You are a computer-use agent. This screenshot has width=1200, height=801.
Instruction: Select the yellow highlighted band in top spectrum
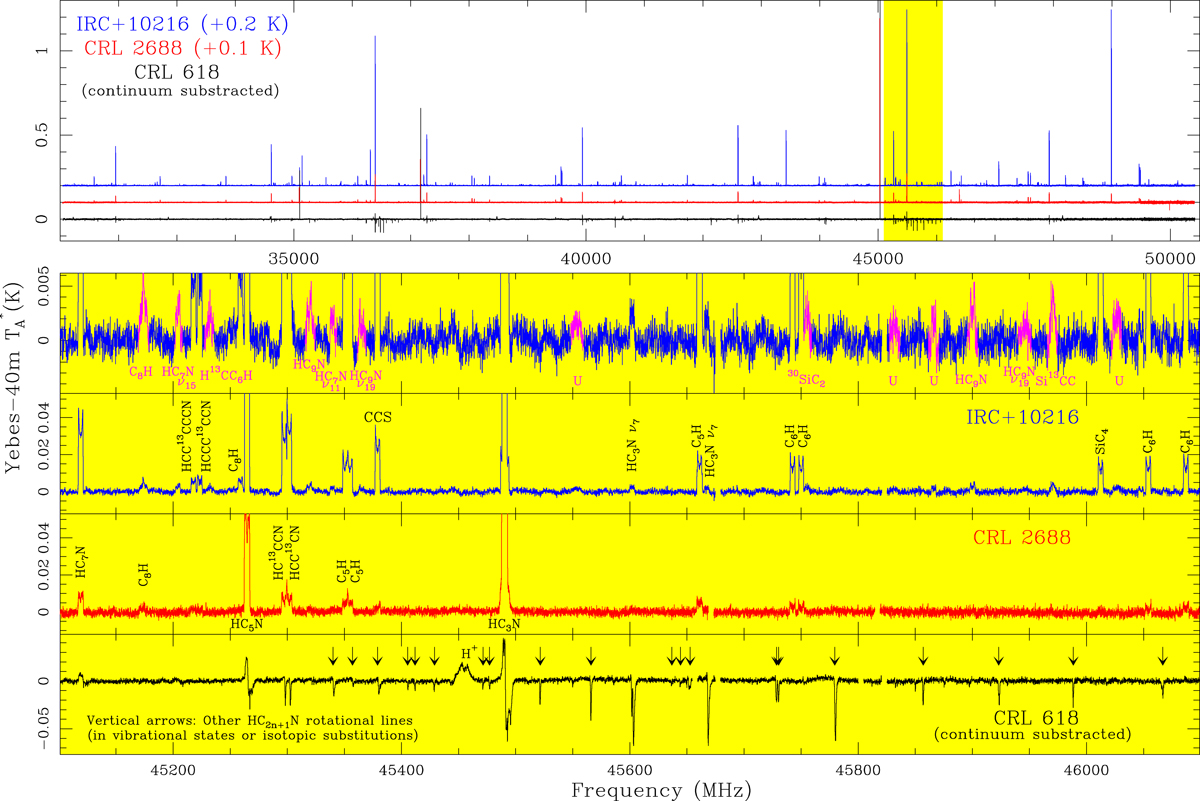912,120
